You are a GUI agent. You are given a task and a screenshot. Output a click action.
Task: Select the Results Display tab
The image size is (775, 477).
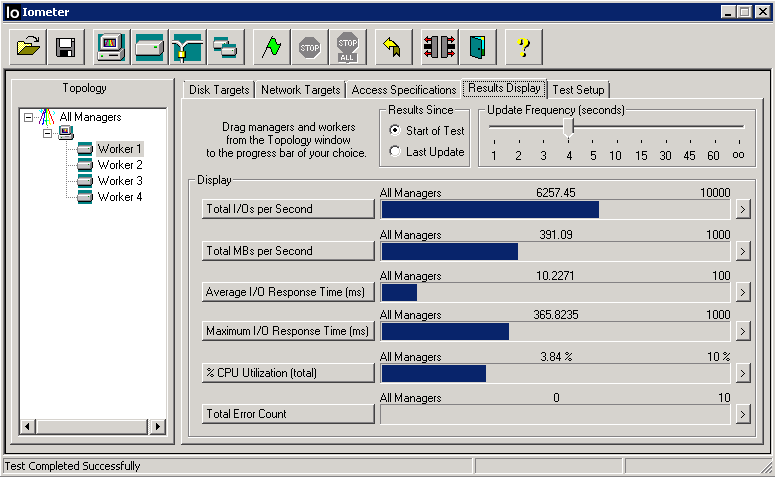pos(504,88)
